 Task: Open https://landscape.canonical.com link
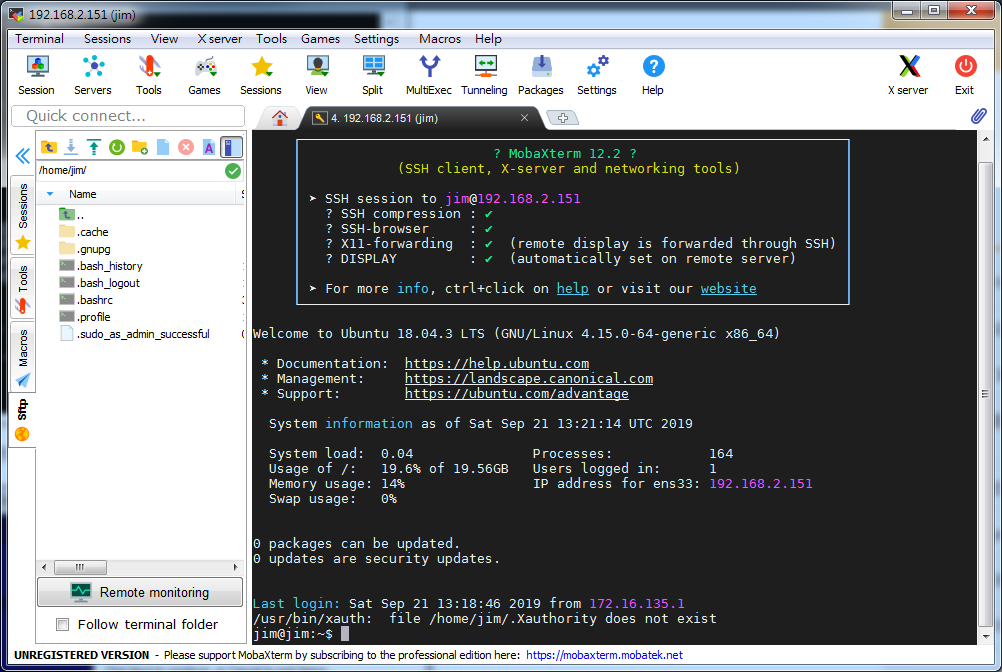tap(528, 379)
